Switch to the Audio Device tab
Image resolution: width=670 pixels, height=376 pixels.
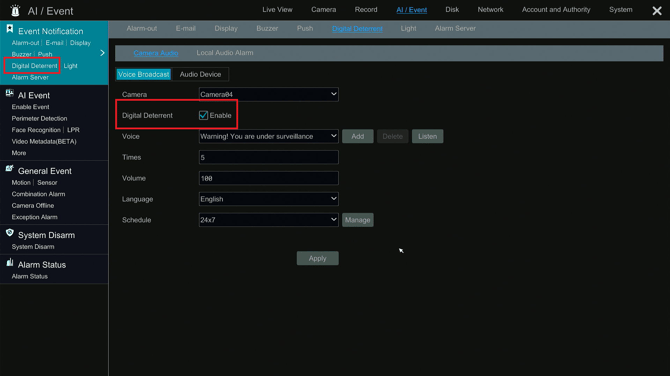pyautogui.click(x=200, y=74)
